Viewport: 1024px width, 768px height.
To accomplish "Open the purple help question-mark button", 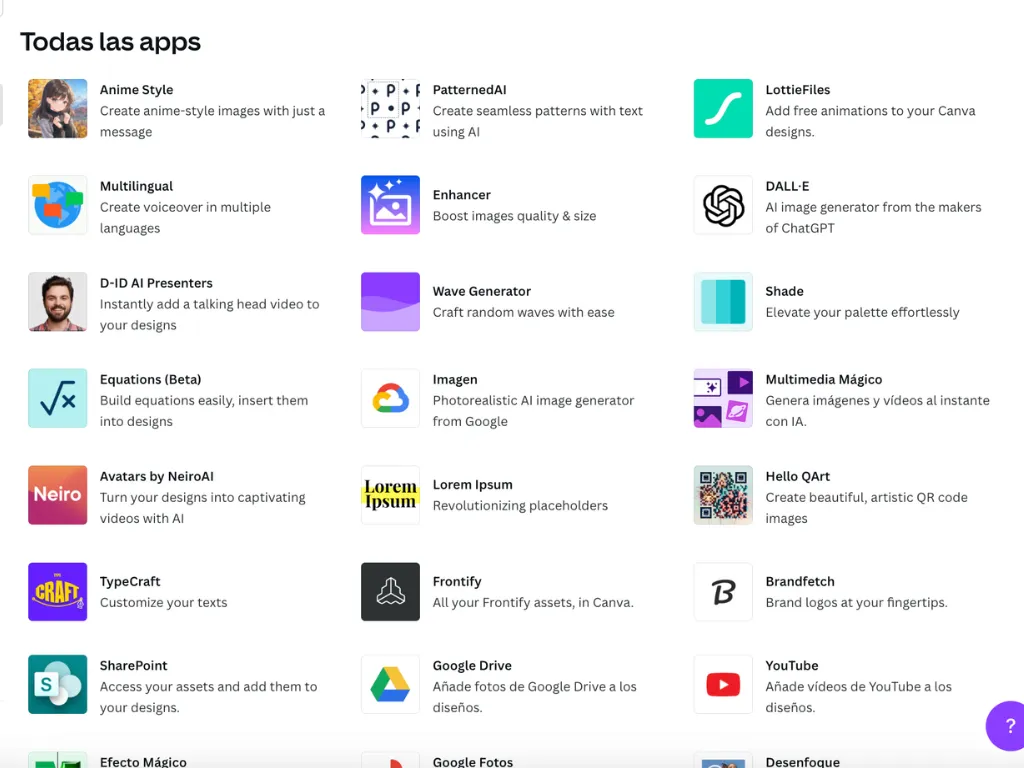I will [1006, 726].
